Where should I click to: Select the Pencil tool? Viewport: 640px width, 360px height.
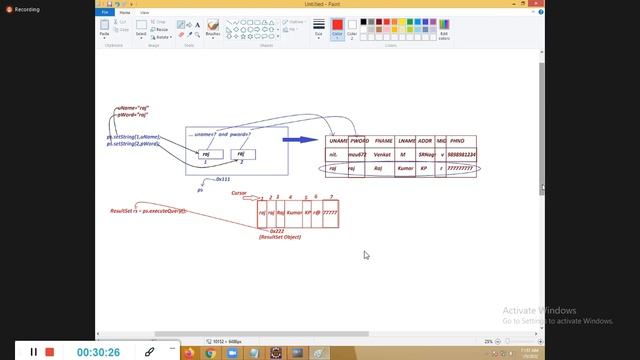click(x=181, y=25)
